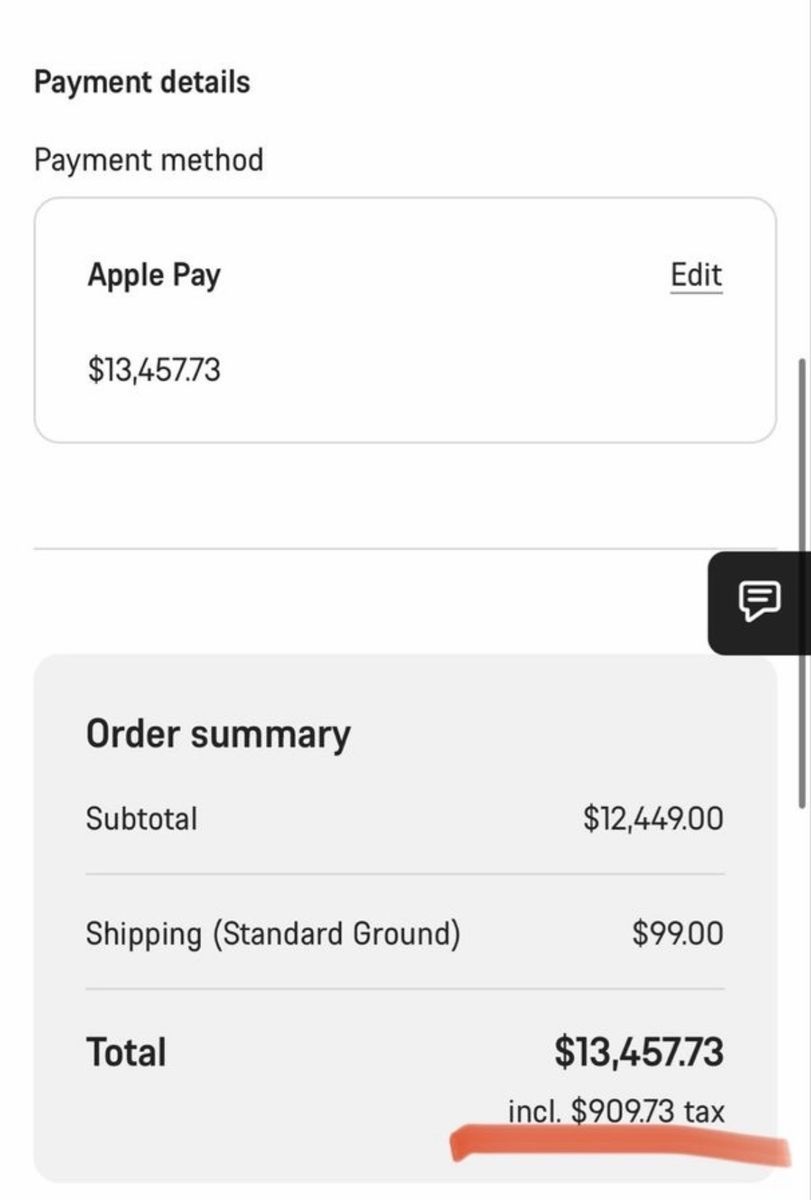This screenshot has height=1200, width=811.
Task: Click the vertical scrollbar thumb
Action: pos(801,581)
